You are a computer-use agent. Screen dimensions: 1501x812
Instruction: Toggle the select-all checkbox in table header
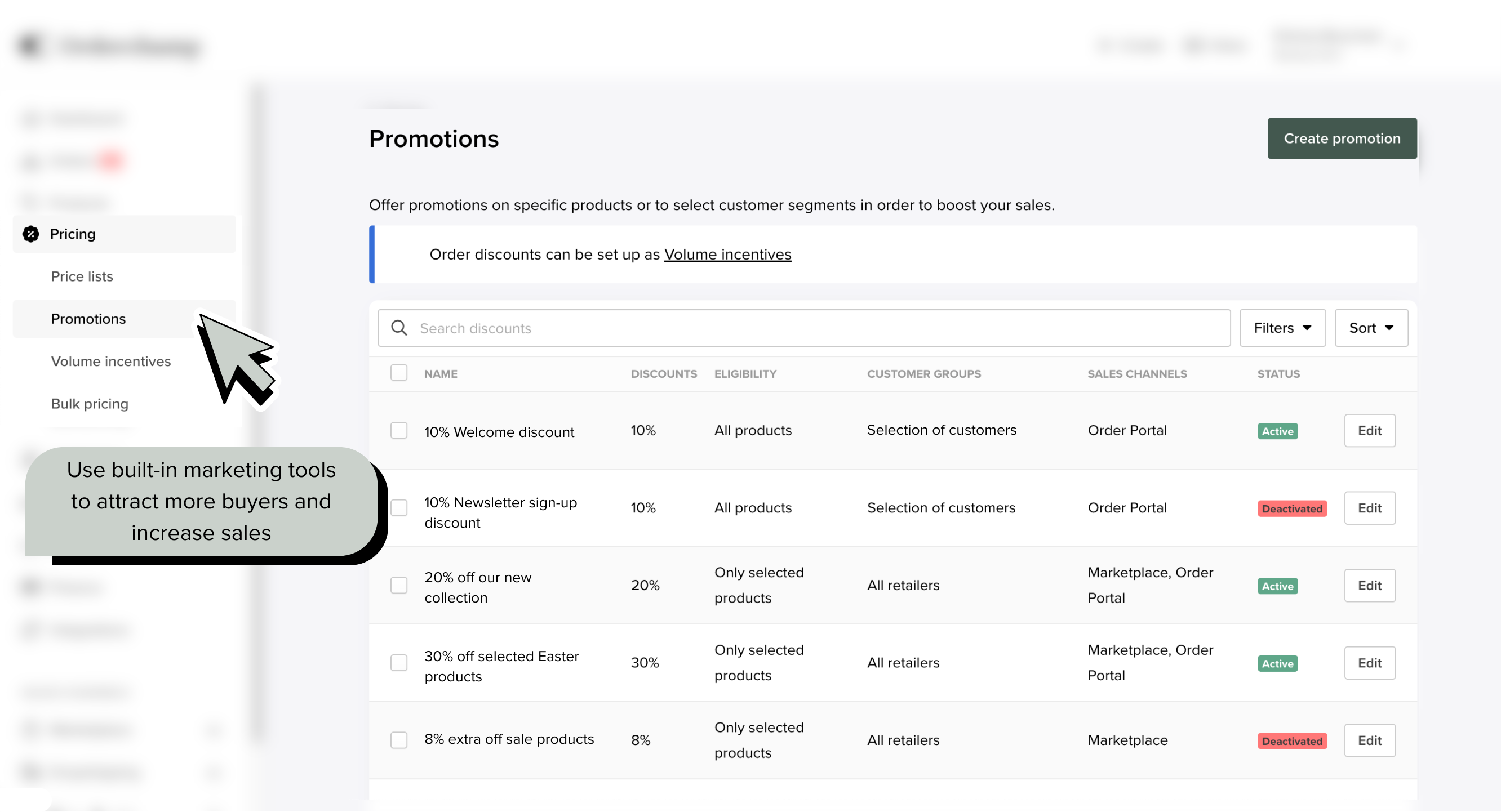399,373
